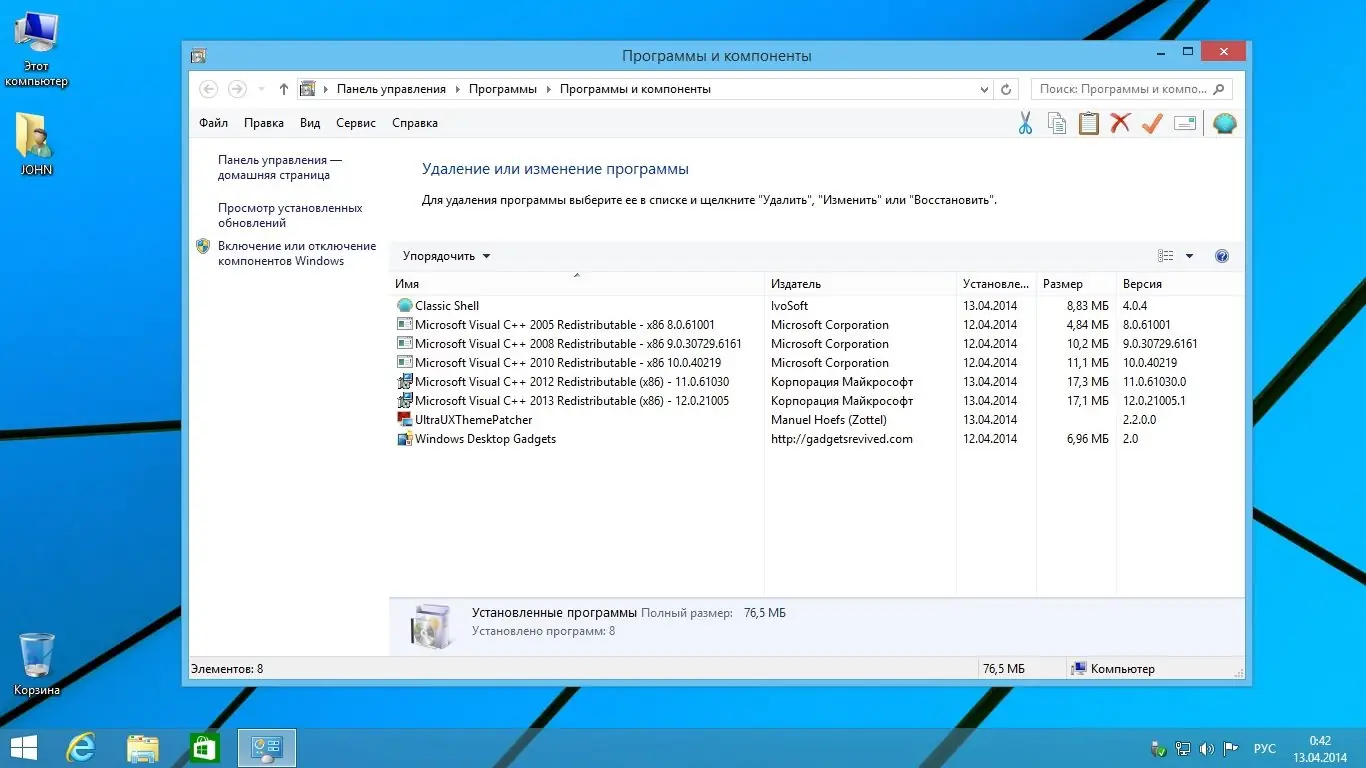This screenshot has width=1366, height=768.
Task: Click the Copy documents toolbar icon
Action: [x=1057, y=123]
